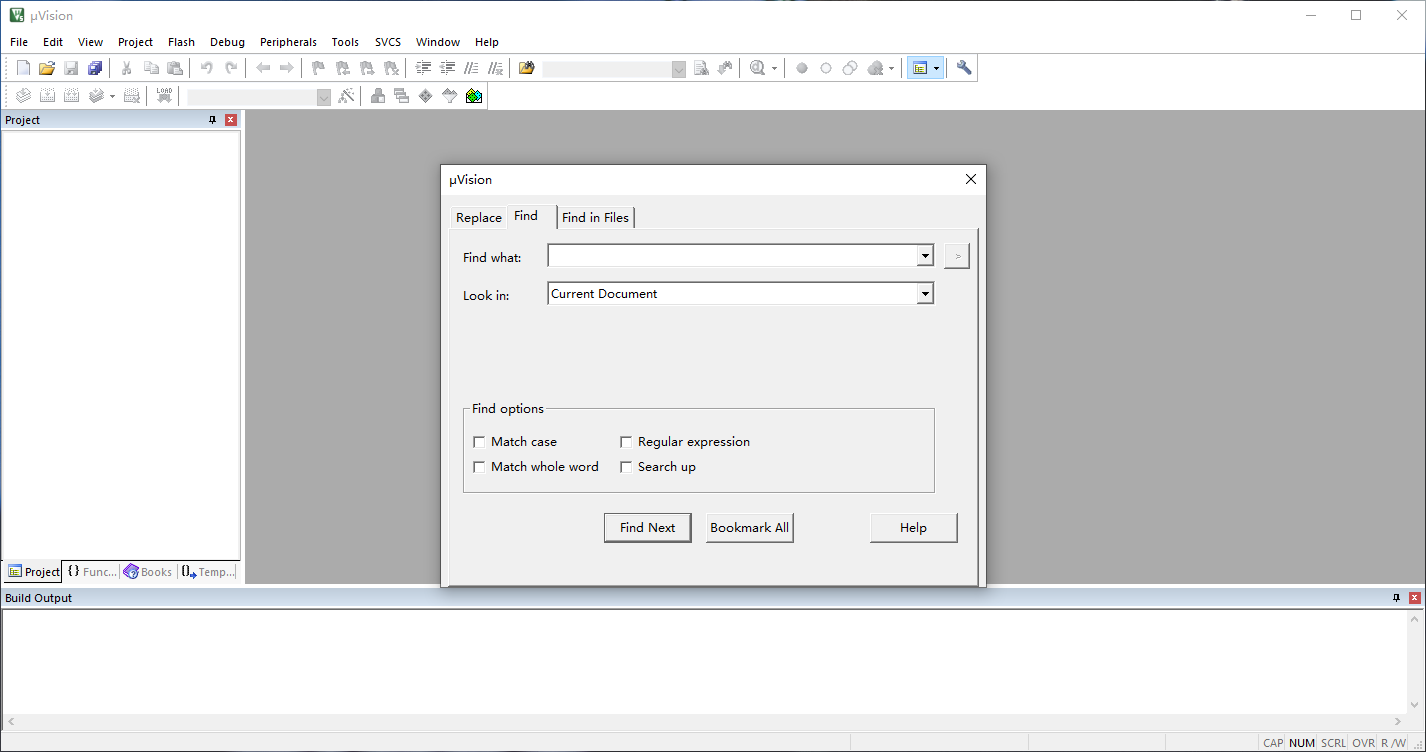Open Find in Files toolbar icon
1426x752 pixels.
(527, 68)
